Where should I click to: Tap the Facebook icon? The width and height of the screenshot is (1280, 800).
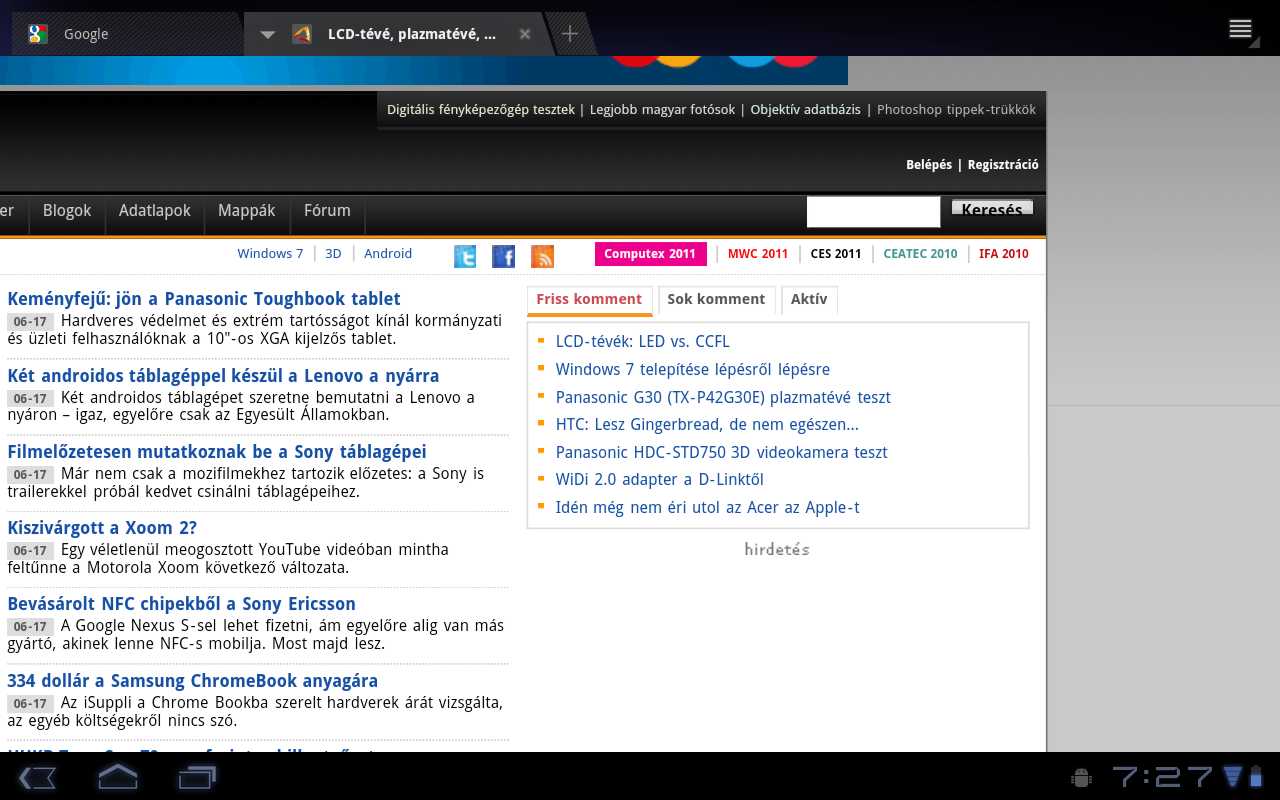[504, 257]
